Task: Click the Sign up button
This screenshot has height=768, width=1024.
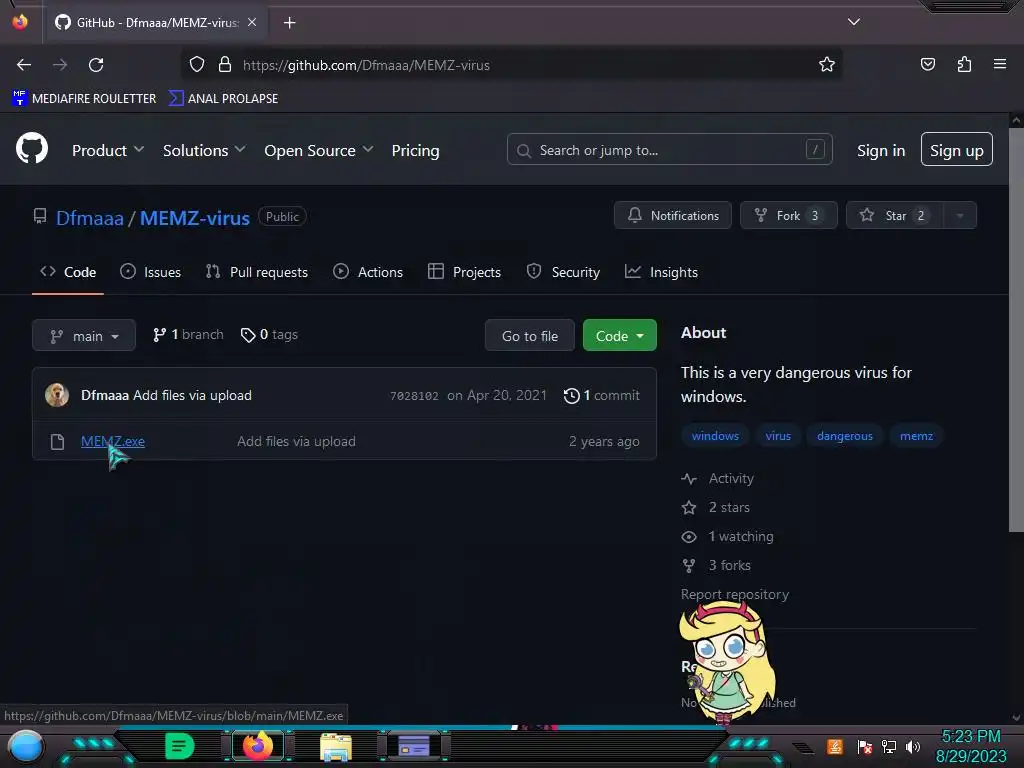Action: pos(956,150)
